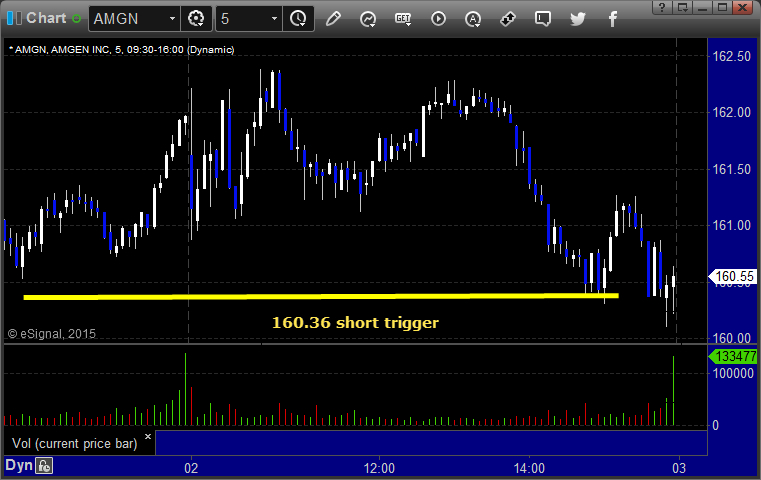Open the time template clock menu
Image resolution: width=761 pixels, height=480 pixels.
(x=298, y=19)
